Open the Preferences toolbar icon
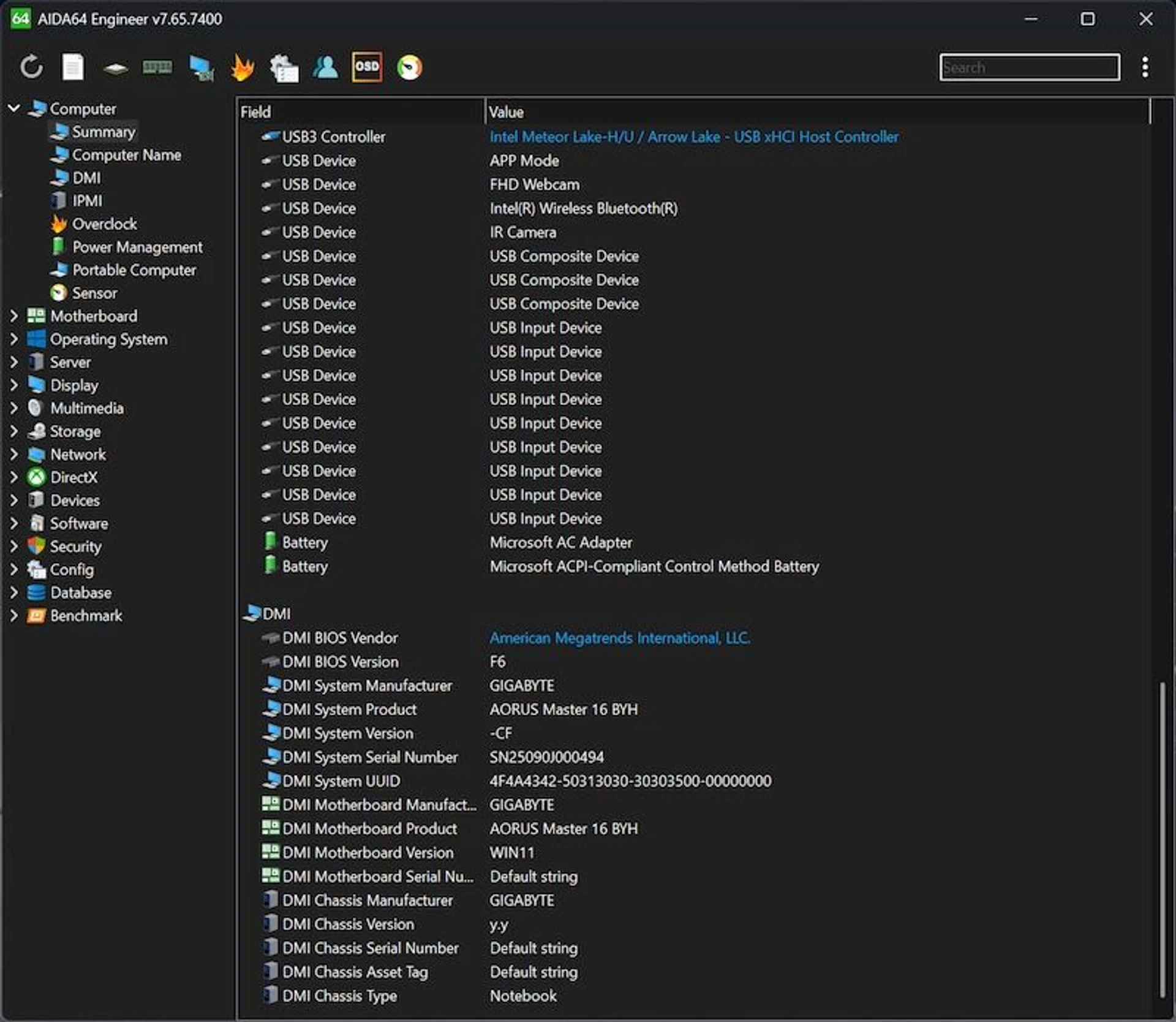Image resolution: width=1176 pixels, height=1022 pixels. [x=284, y=67]
